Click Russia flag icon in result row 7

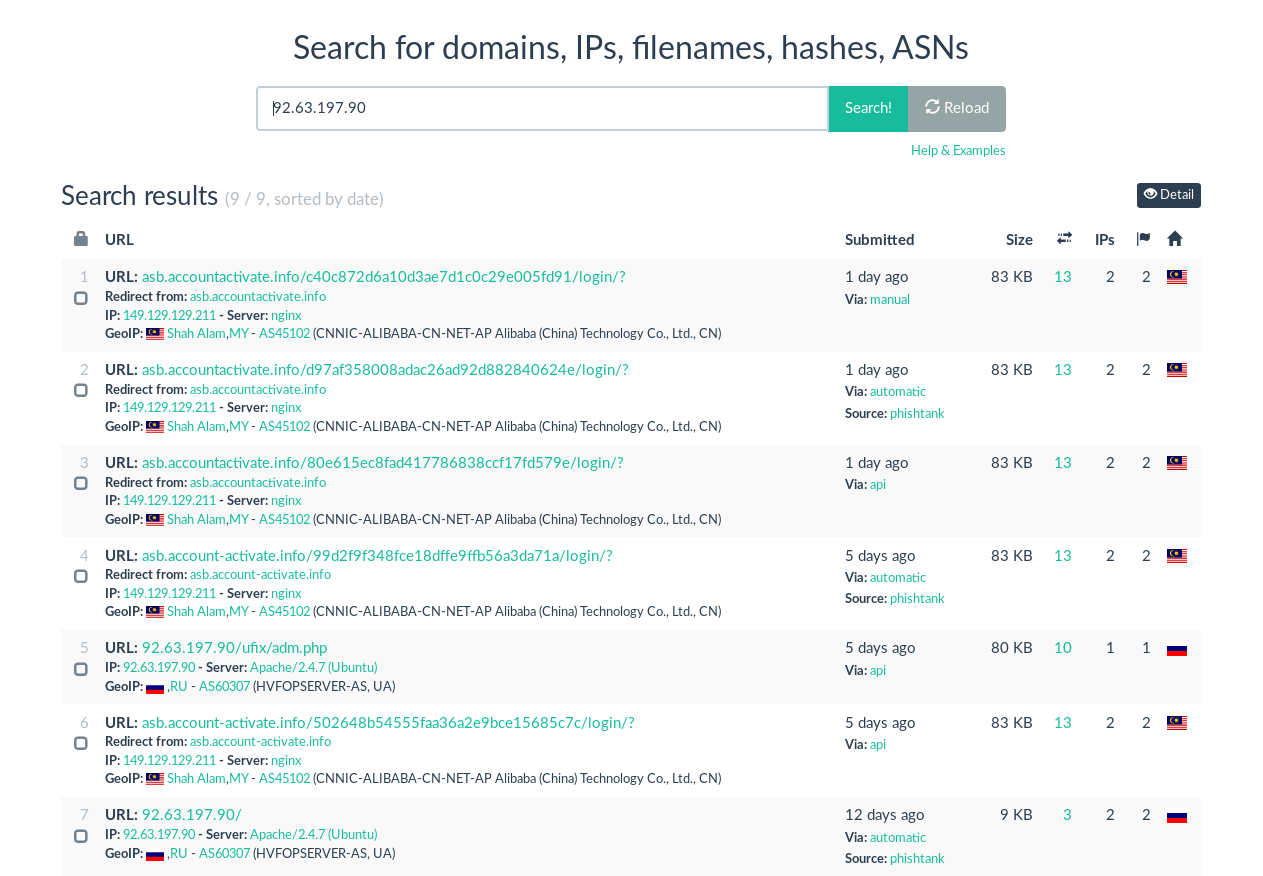point(1177,816)
